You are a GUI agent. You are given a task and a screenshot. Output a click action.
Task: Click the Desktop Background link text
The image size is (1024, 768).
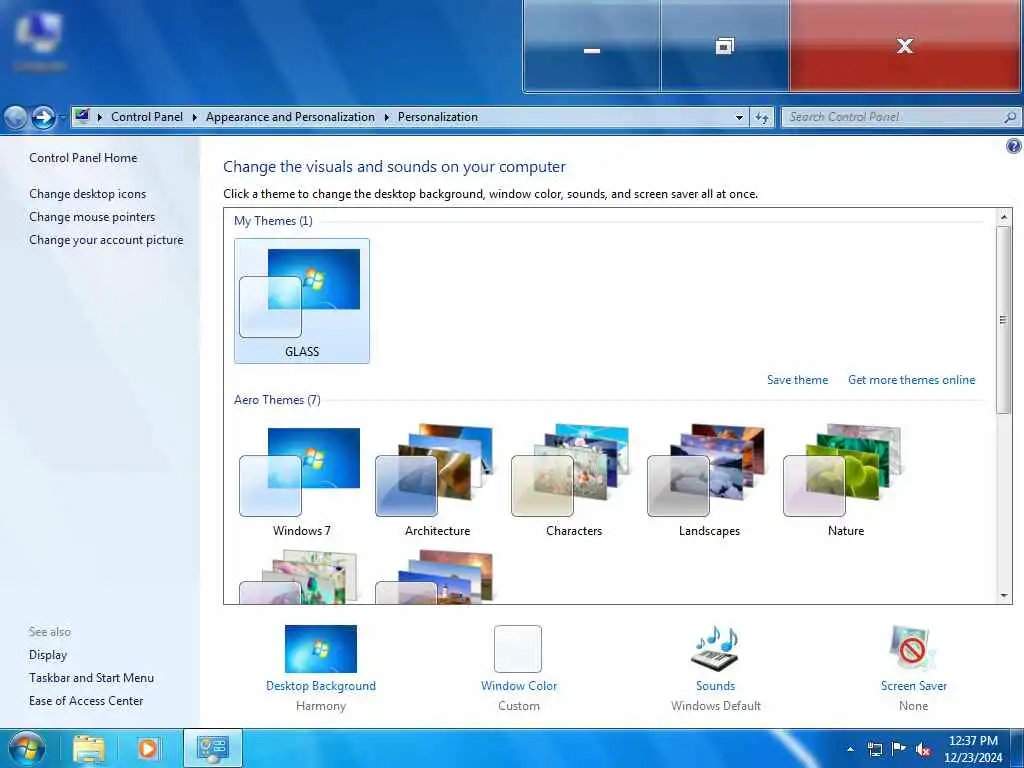pos(321,686)
